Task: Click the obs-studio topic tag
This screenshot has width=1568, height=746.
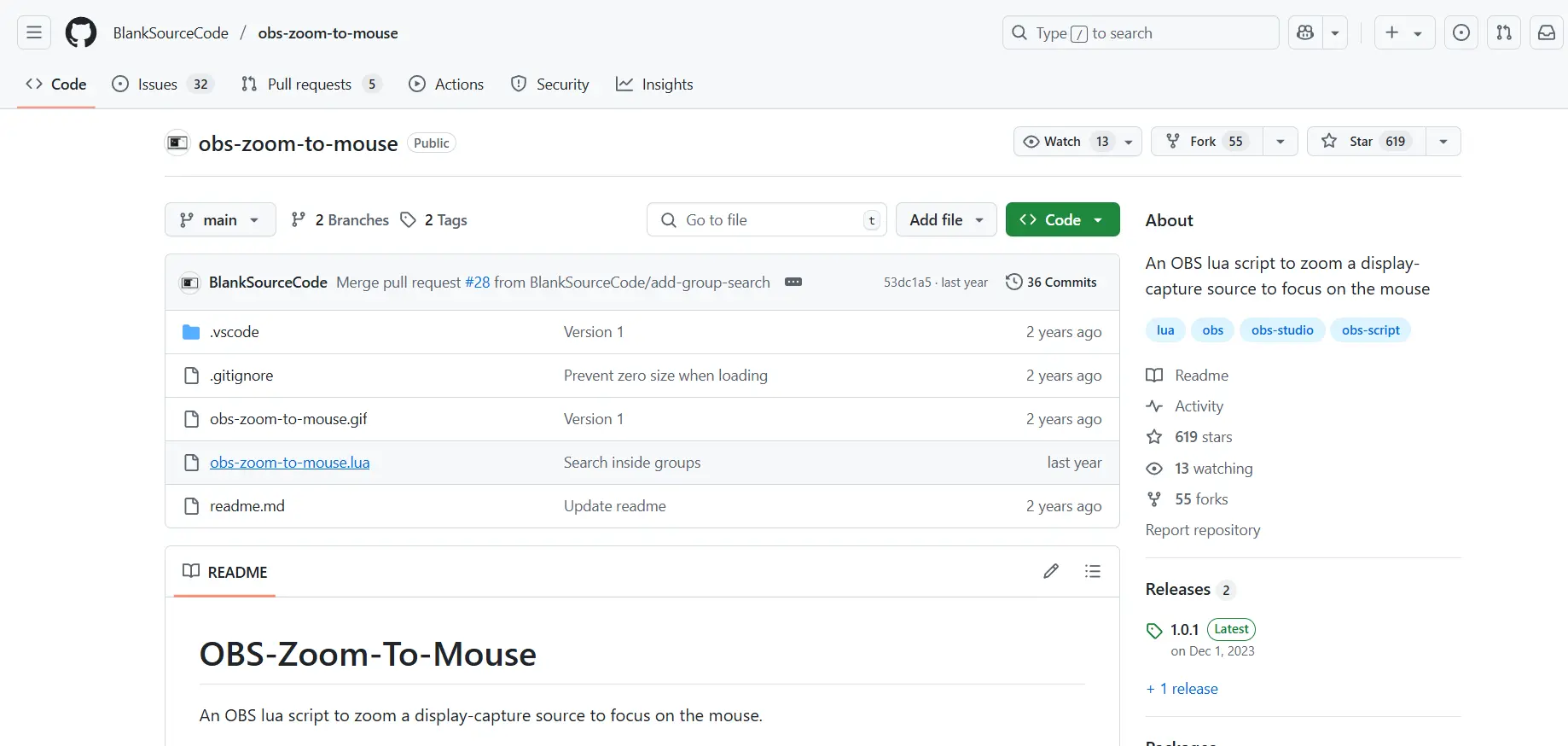Action: (1282, 330)
